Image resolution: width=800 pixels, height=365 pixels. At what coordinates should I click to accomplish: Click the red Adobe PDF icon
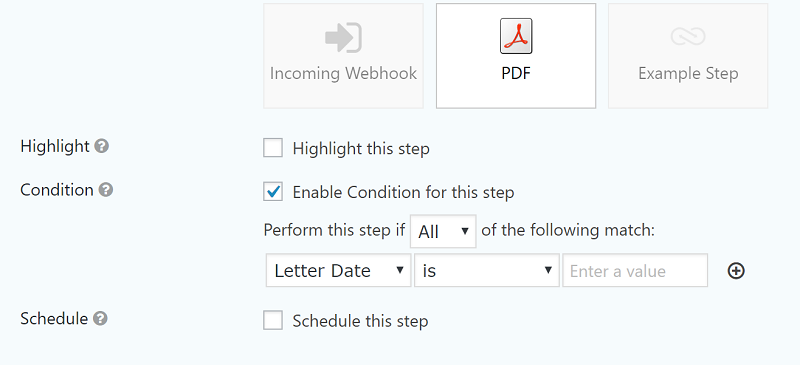coord(516,36)
